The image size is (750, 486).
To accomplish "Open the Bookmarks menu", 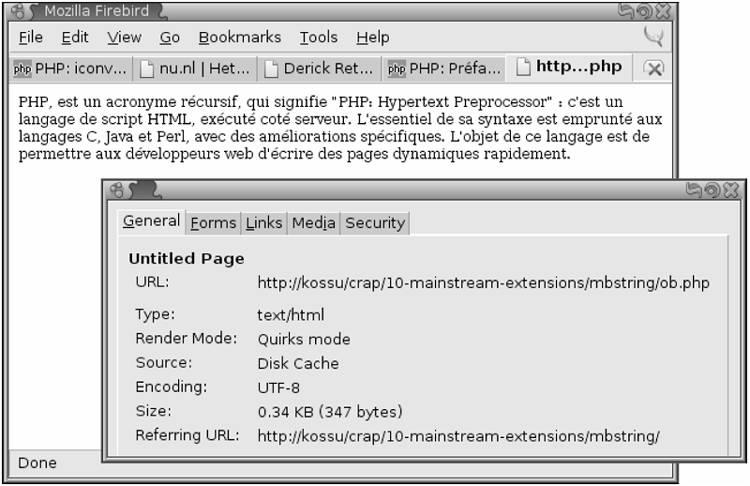I will [x=240, y=37].
